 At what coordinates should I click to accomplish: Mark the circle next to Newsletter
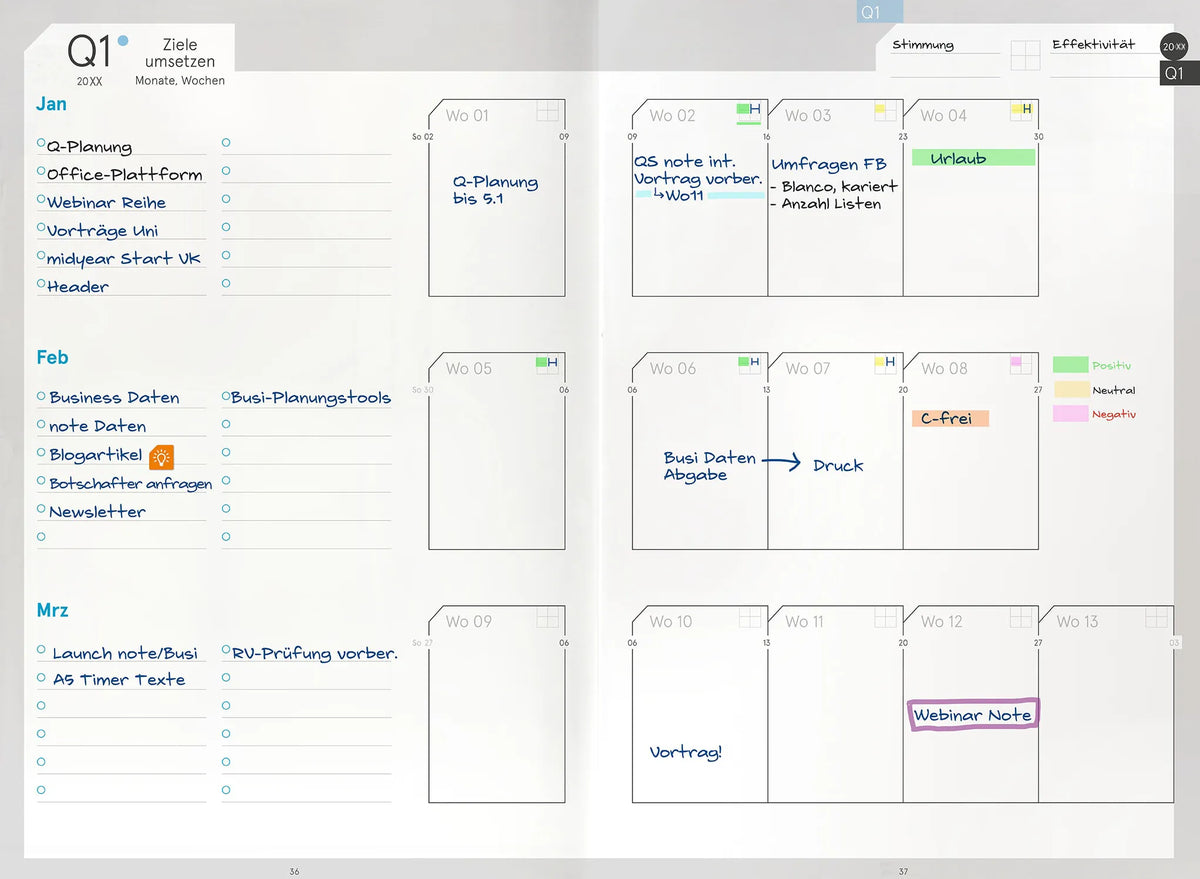tap(41, 509)
